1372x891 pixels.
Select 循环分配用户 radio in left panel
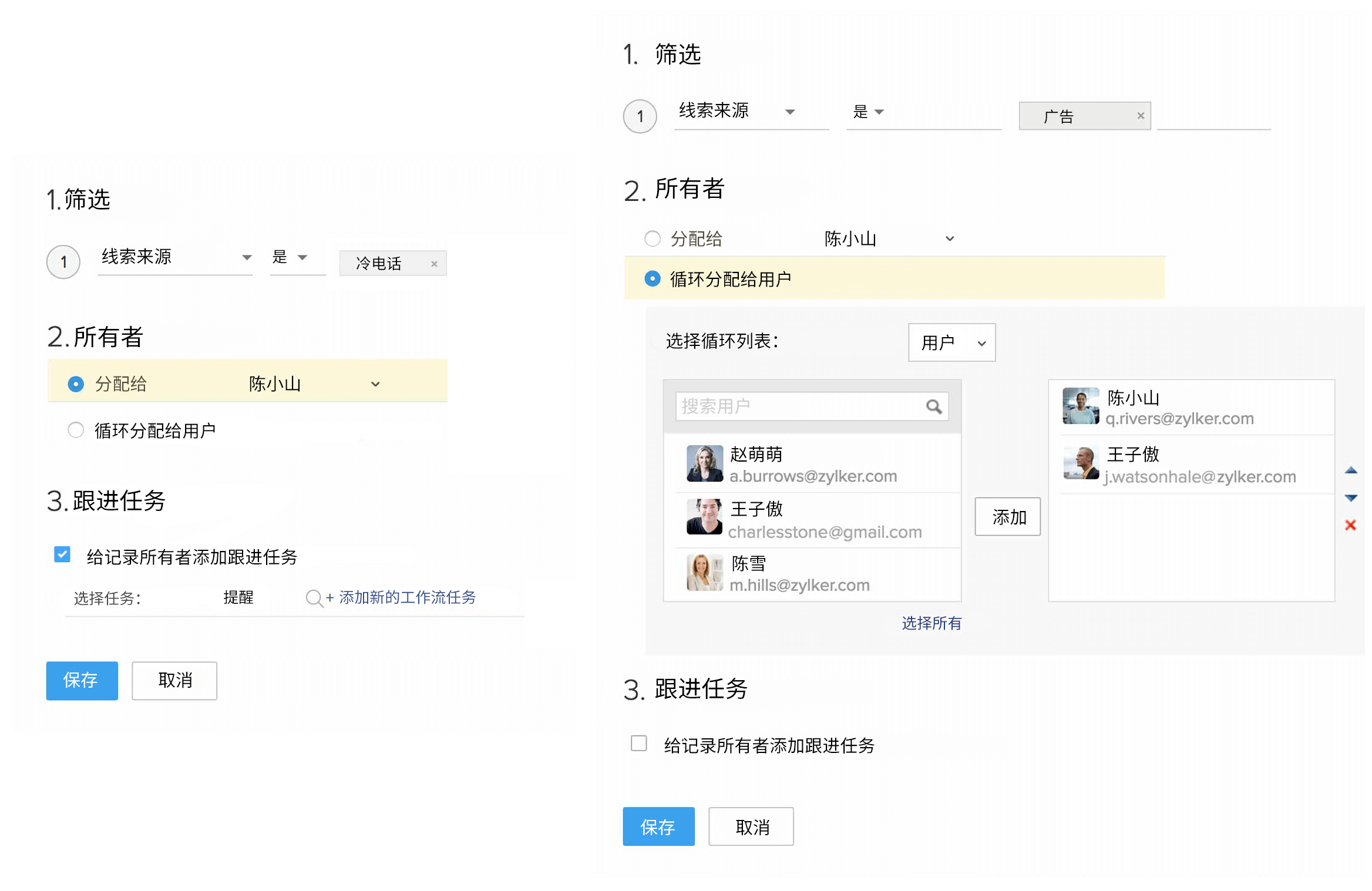[76, 430]
